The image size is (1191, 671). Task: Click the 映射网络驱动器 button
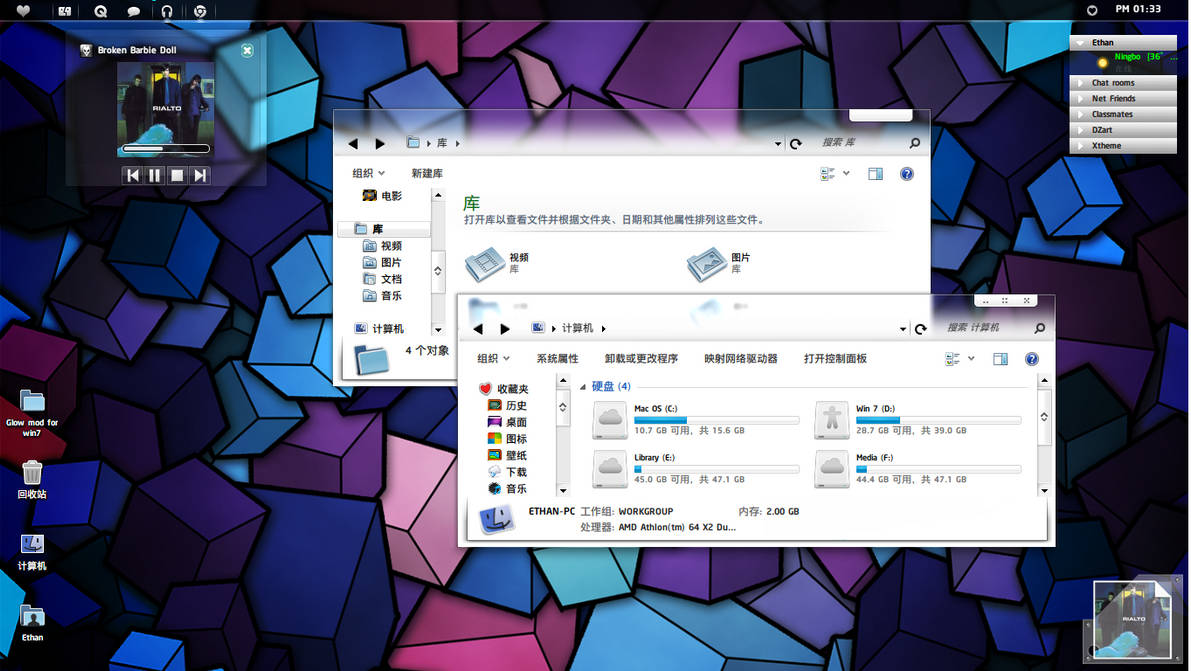(744, 358)
